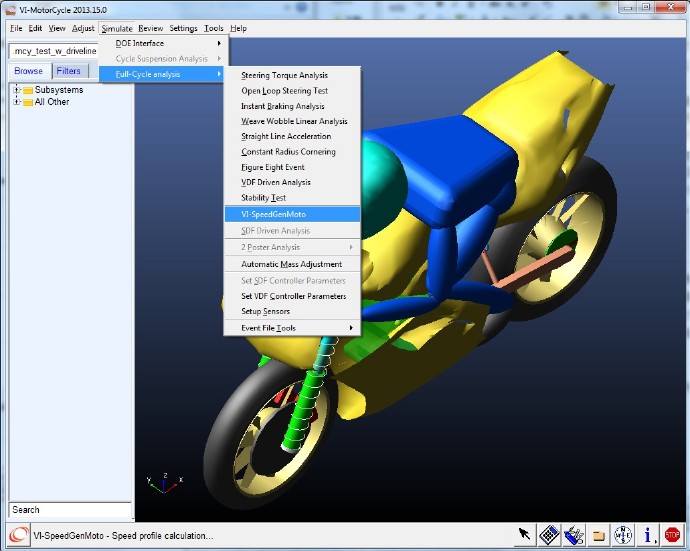Viewport: 690px width, 551px height.
Task: Click the Subsystems folder icon
Action: pyautogui.click(x=28, y=90)
